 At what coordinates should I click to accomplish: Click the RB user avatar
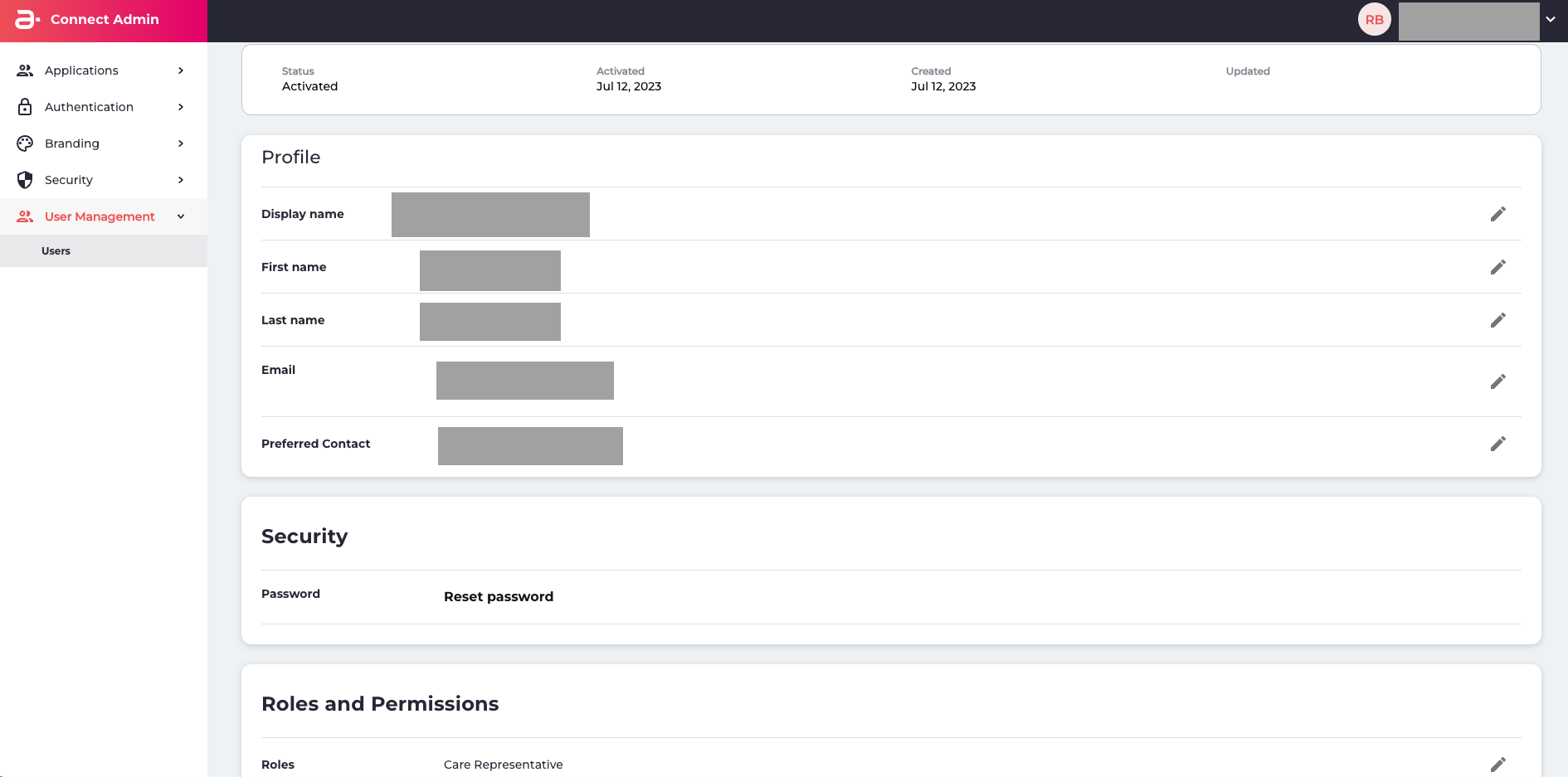point(1374,20)
